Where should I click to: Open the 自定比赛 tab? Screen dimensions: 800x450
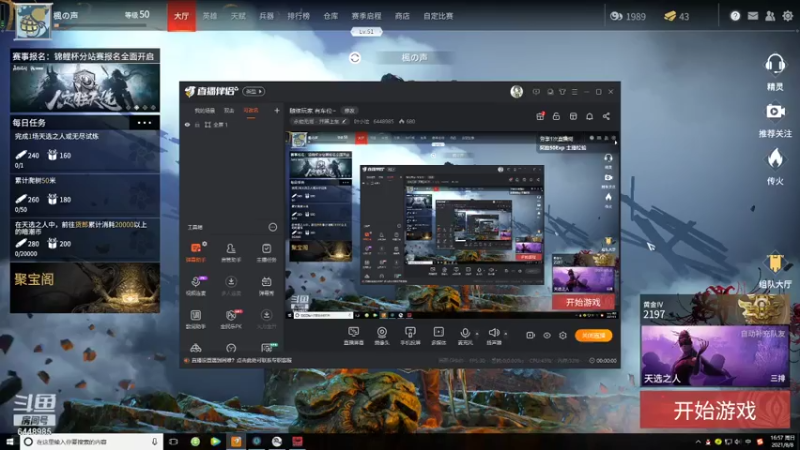[438, 16]
